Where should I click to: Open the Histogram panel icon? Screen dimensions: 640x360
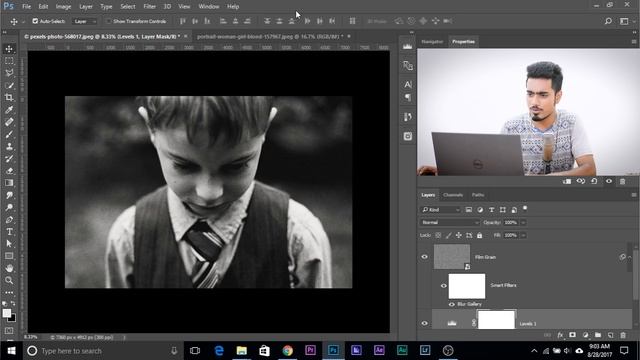point(407,47)
